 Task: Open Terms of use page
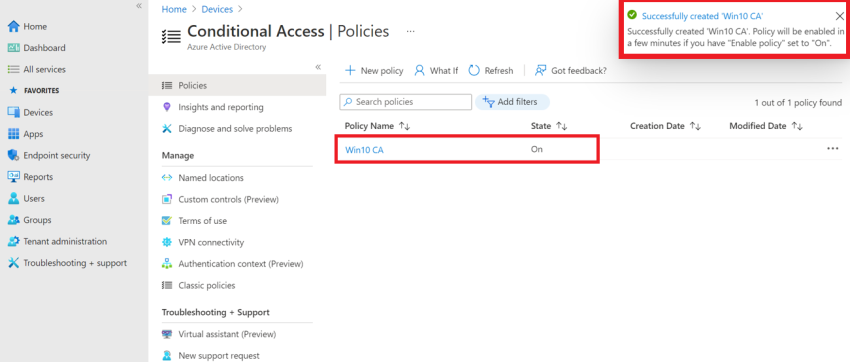click(x=203, y=221)
